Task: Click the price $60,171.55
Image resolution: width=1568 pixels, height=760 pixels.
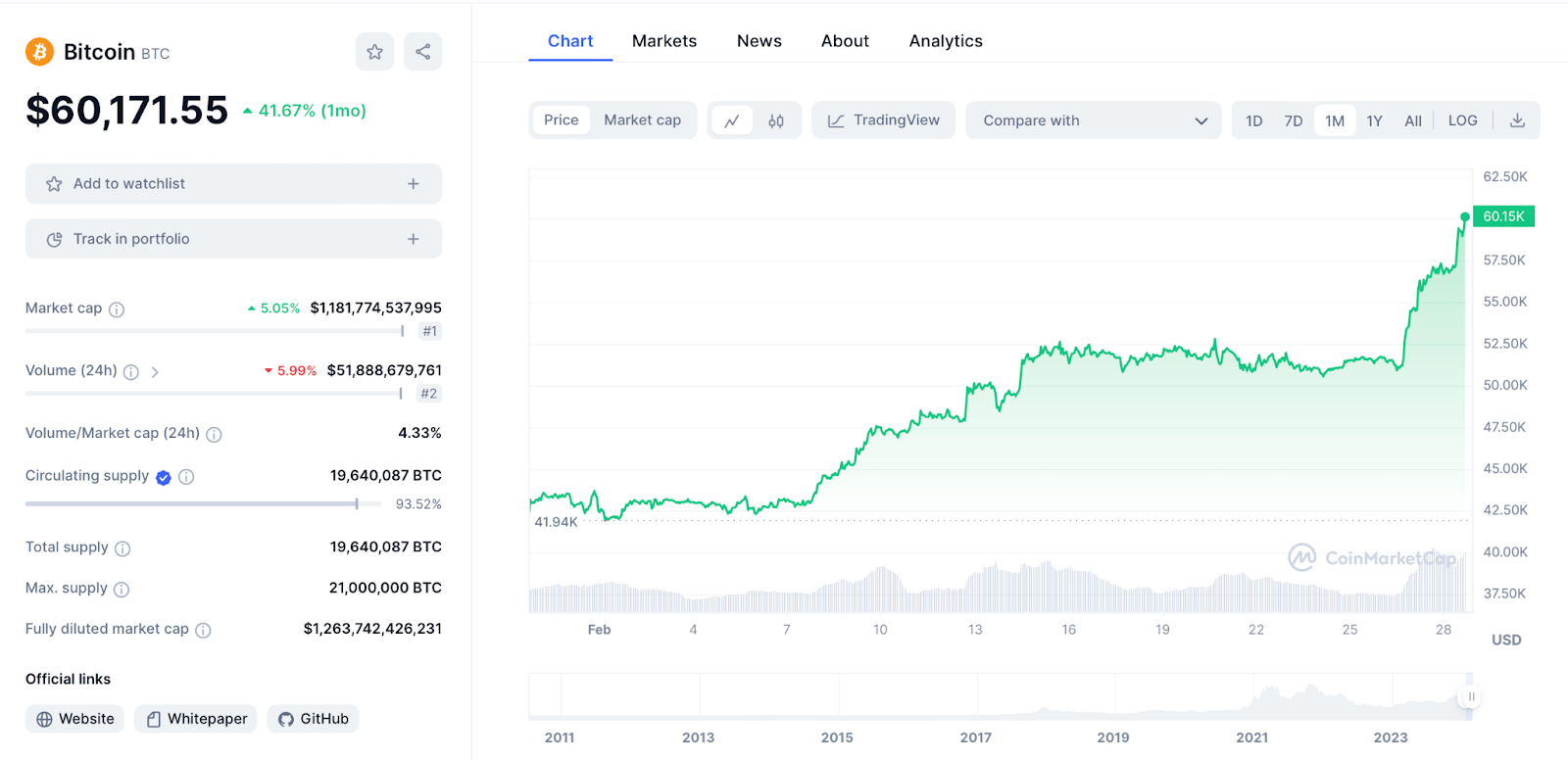Action: [126, 111]
